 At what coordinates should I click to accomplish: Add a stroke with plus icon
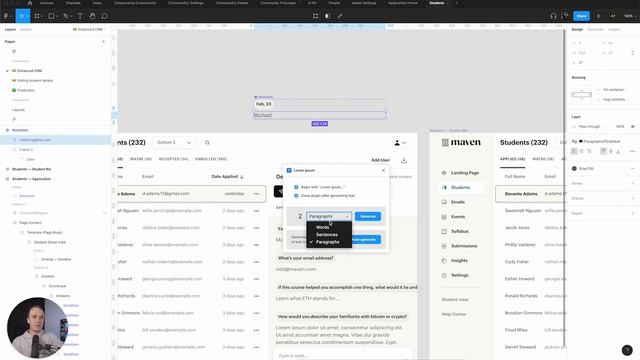point(633,184)
